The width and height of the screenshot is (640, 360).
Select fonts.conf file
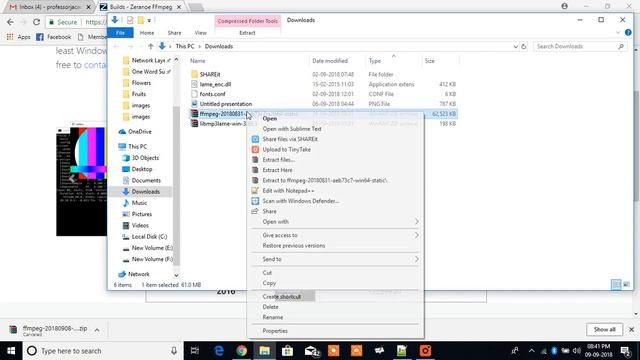point(212,94)
